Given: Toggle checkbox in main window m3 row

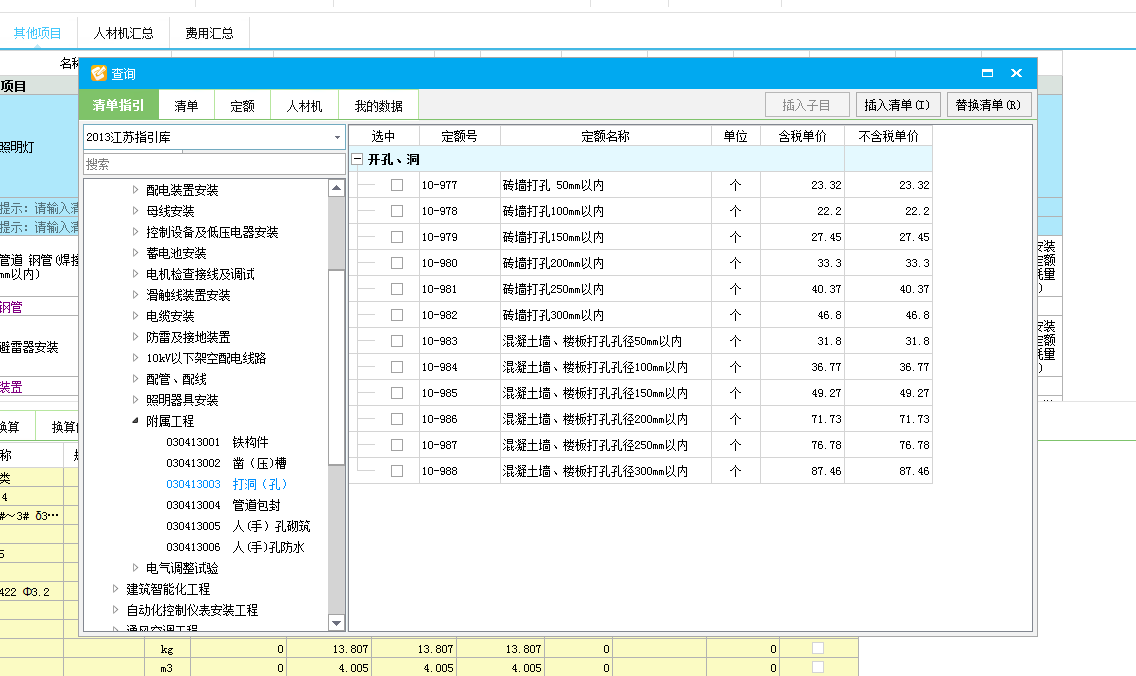Looking at the screenshot, I should [818, 667].
